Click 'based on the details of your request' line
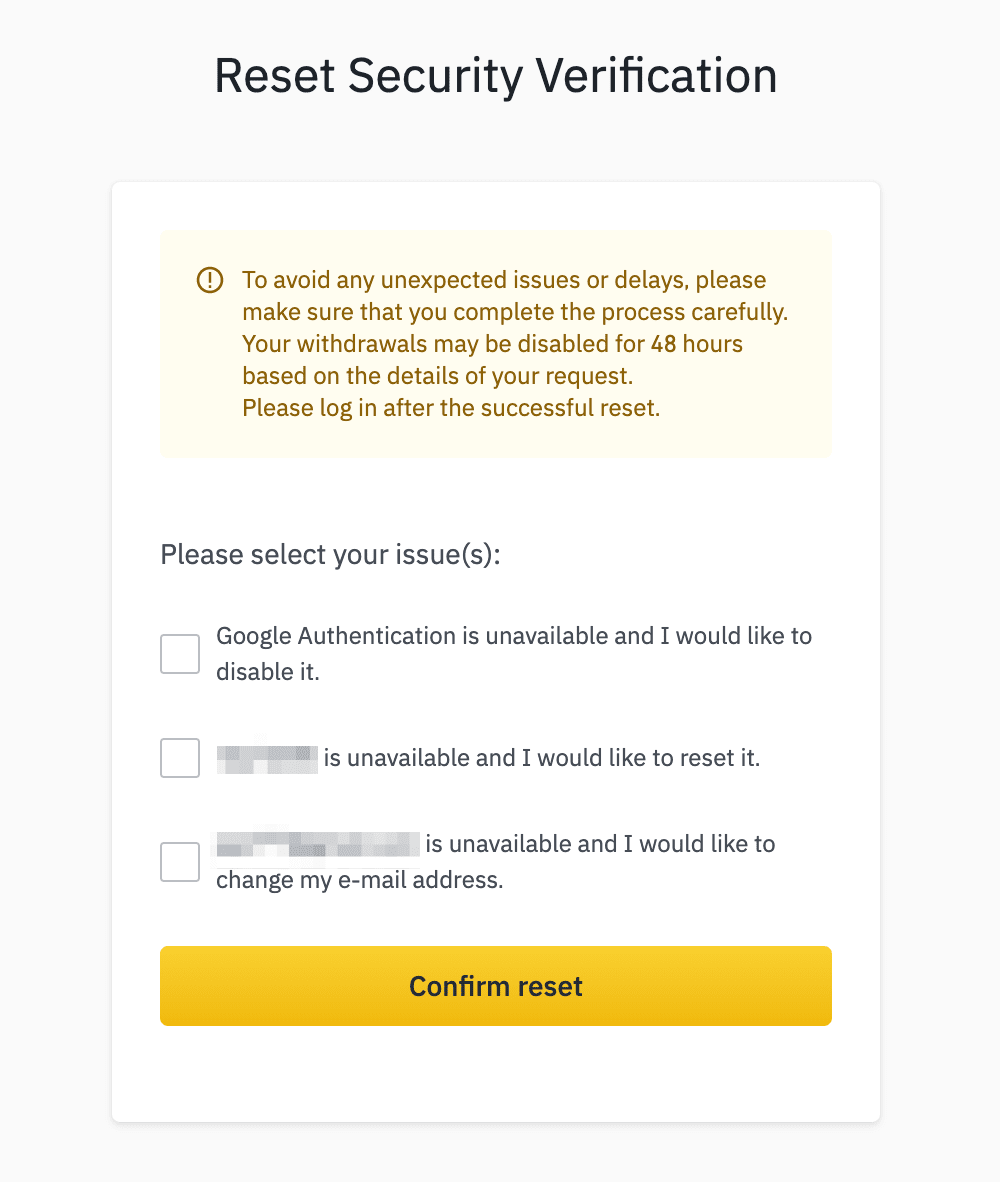The image size is (1000, 1182). coord(437,376)
